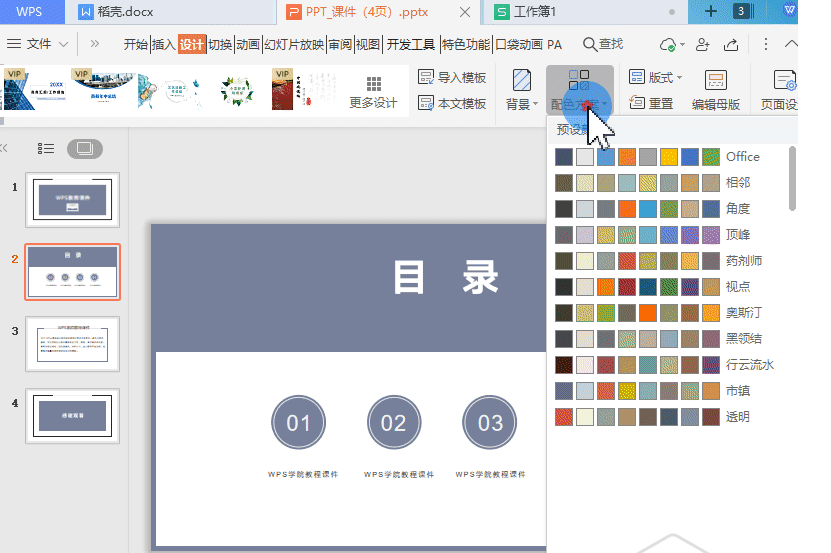Screen dimensions: 831x553
Task: Click the 目录 title text on slide
Action: tap(446, 277)
